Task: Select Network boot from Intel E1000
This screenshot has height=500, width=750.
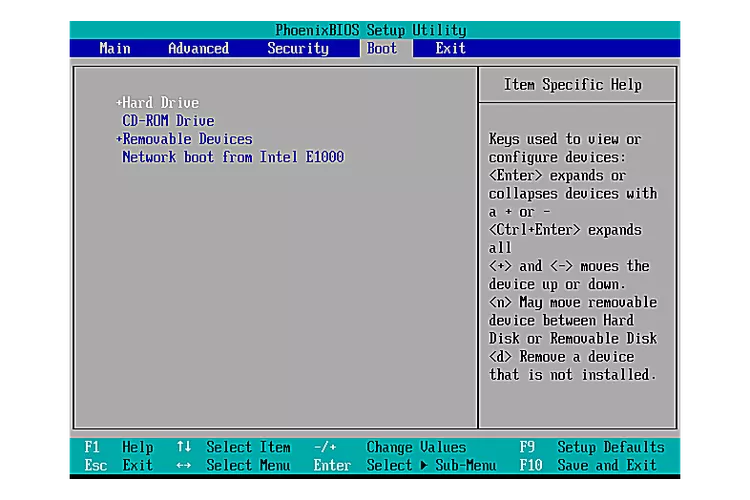Action: [233, 157]
